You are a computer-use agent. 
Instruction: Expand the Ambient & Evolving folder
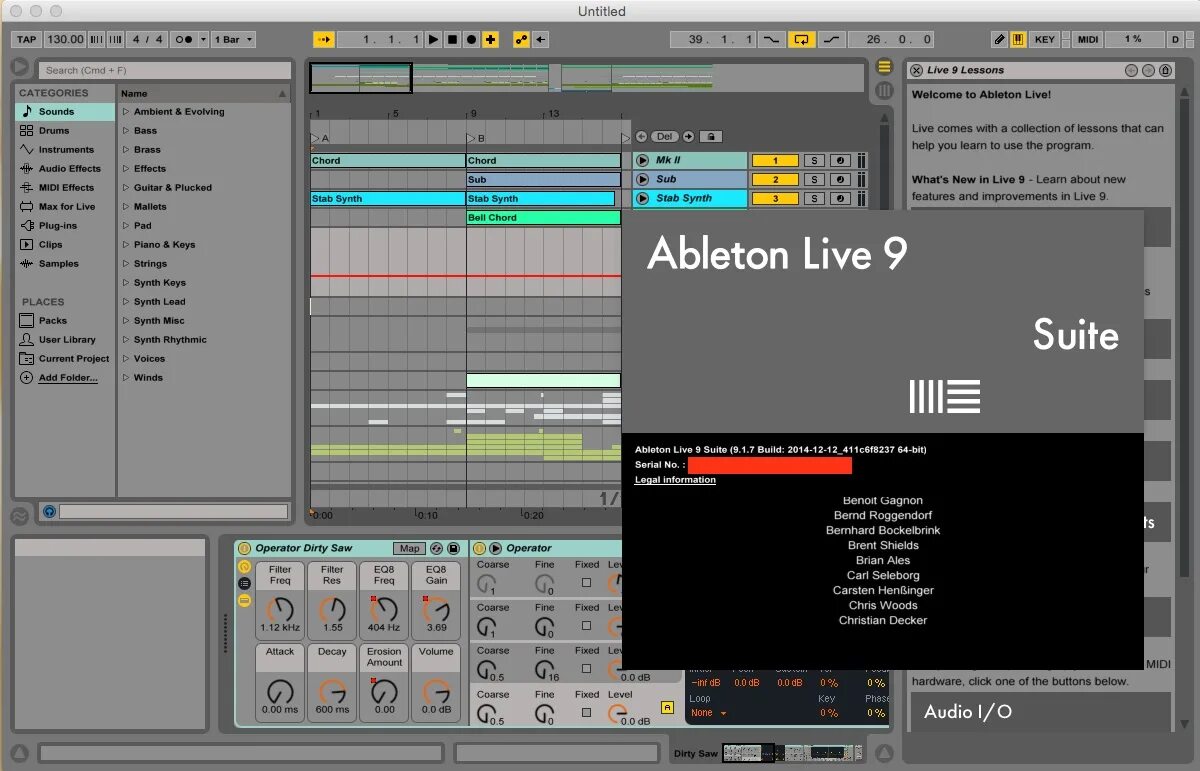(x=127, y=112)
